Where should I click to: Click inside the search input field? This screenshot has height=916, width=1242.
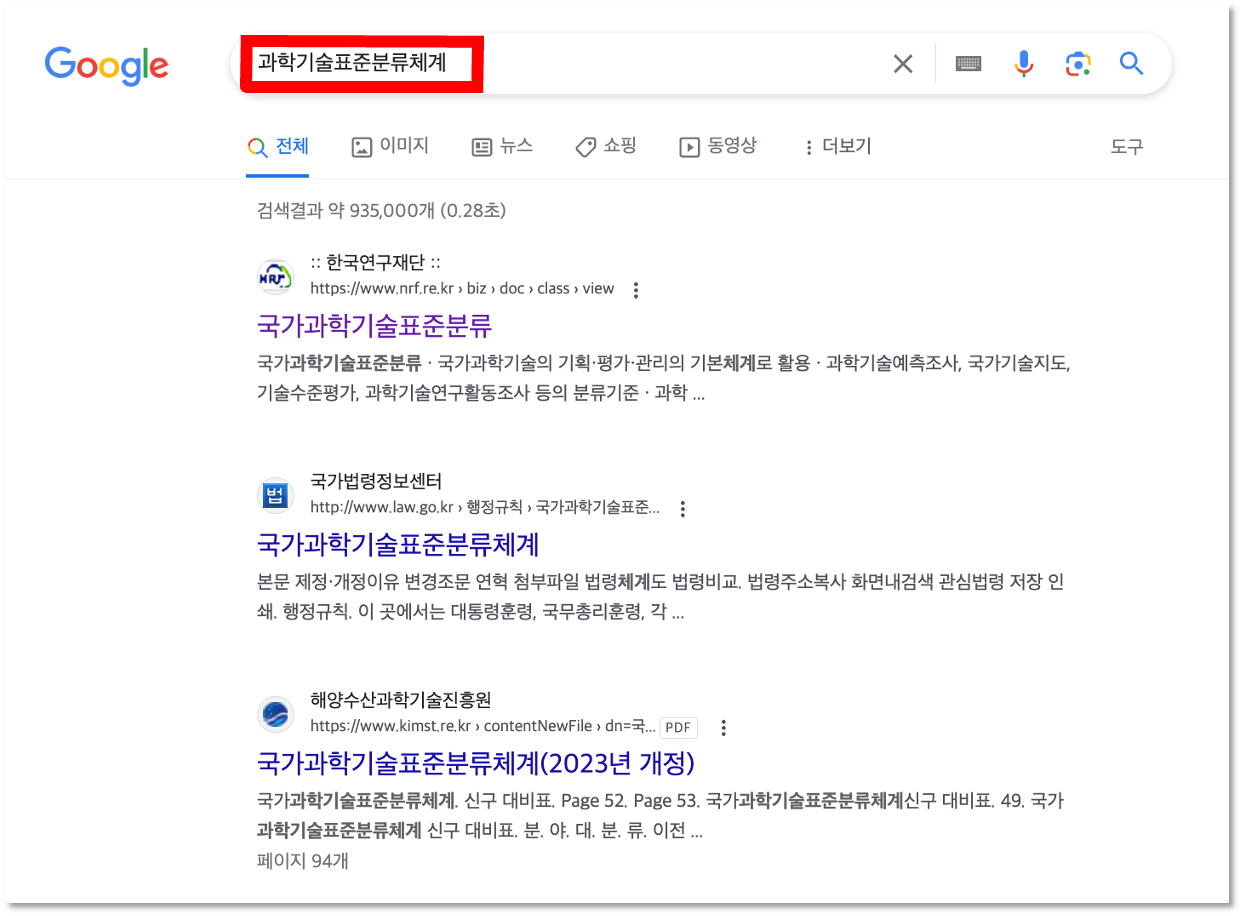(x=561, y=64)
